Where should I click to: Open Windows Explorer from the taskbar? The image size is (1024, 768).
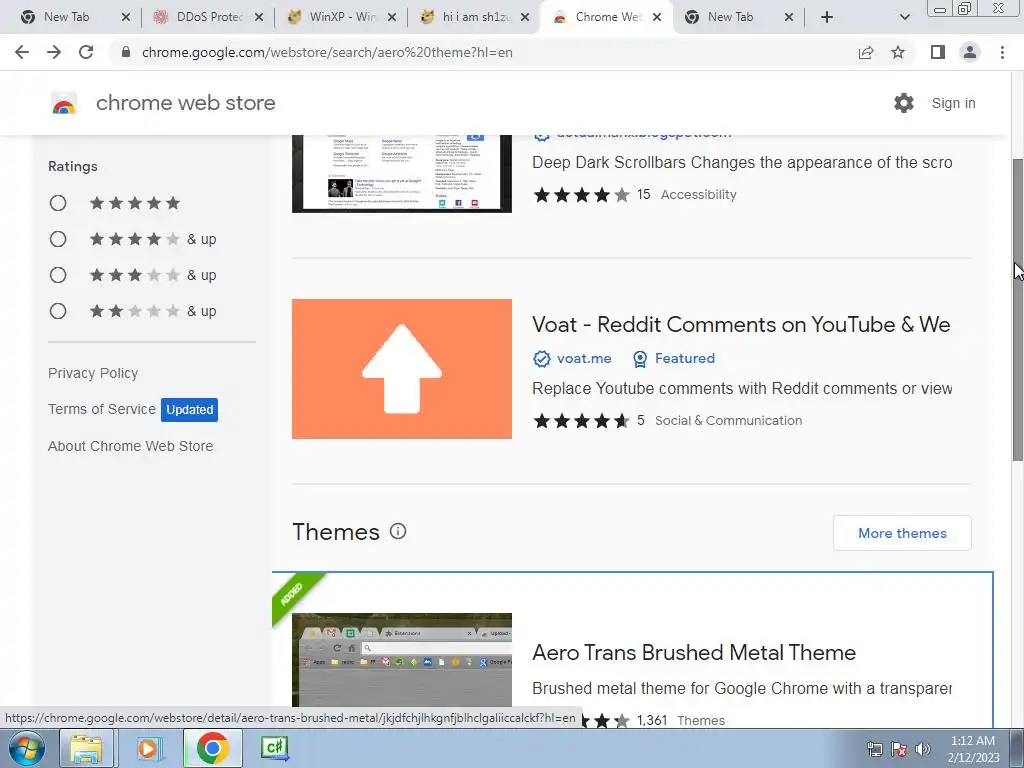[x=87, y=748]
